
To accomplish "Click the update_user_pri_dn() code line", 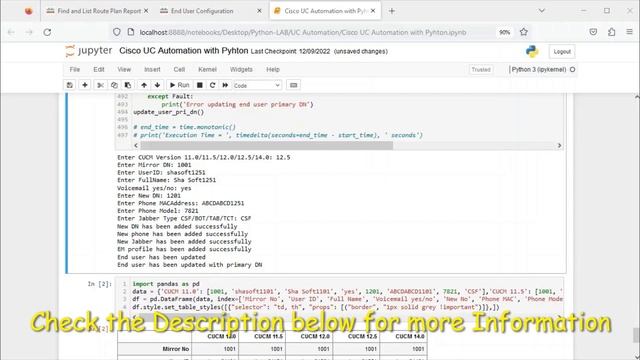I will tap(168, 112).
